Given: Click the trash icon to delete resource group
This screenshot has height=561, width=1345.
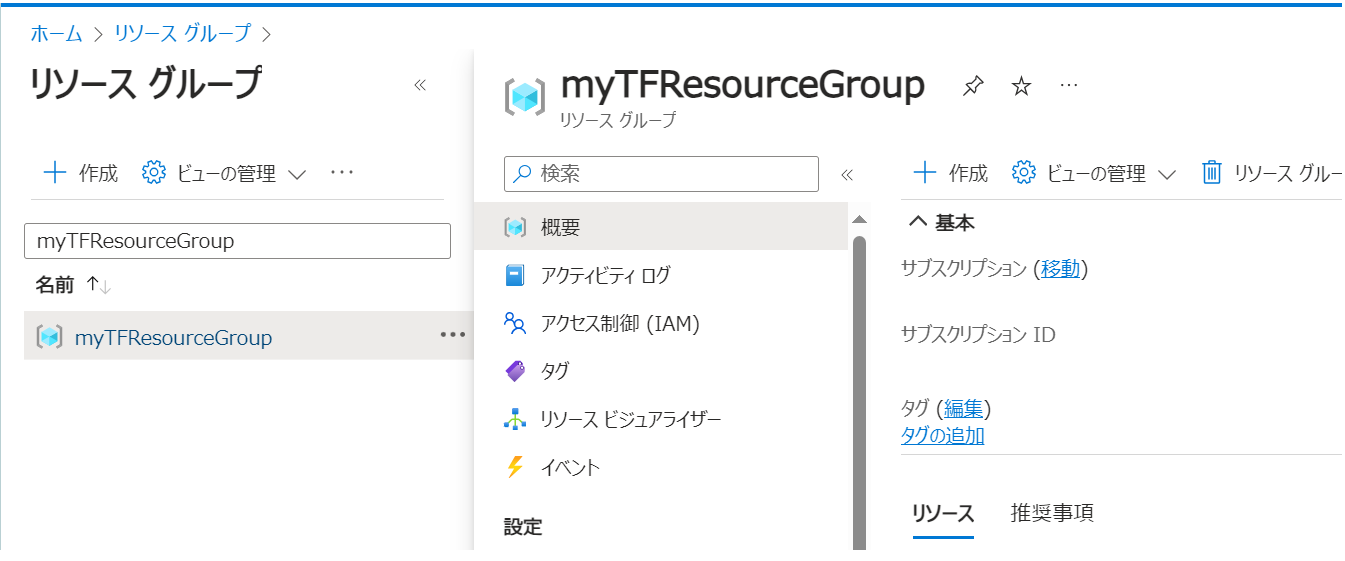Looking at the screenshot, I should coord(1211,173).
